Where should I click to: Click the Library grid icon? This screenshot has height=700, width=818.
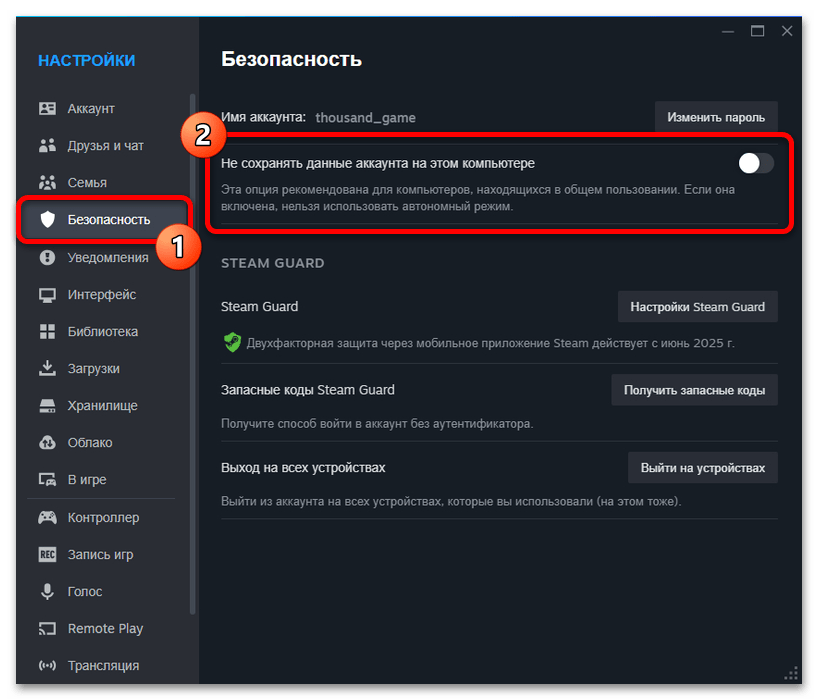[x=47, y=332]
